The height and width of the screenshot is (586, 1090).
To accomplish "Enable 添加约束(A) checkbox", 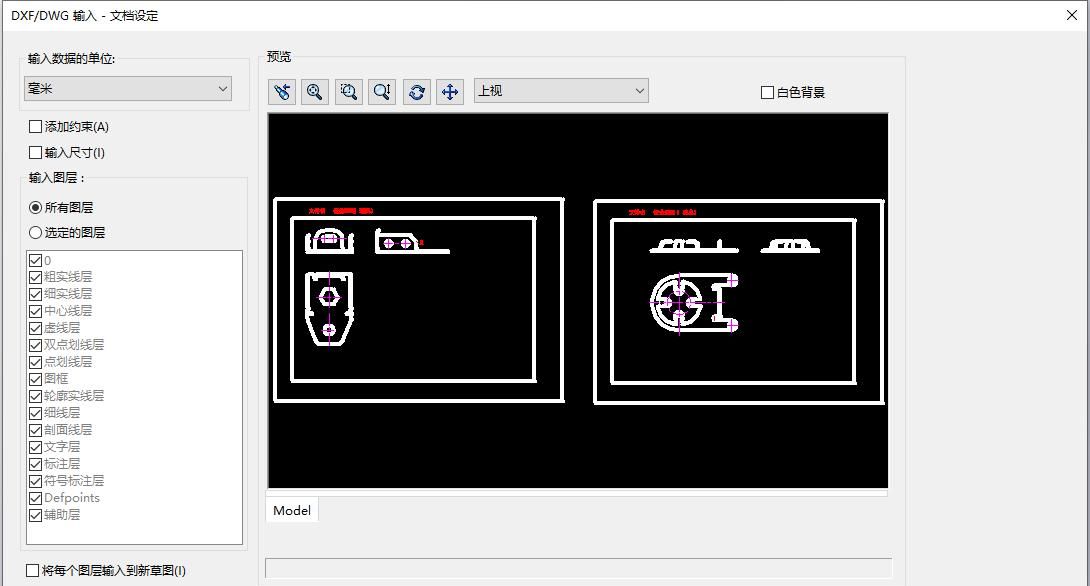I will (x=35, y=127).
